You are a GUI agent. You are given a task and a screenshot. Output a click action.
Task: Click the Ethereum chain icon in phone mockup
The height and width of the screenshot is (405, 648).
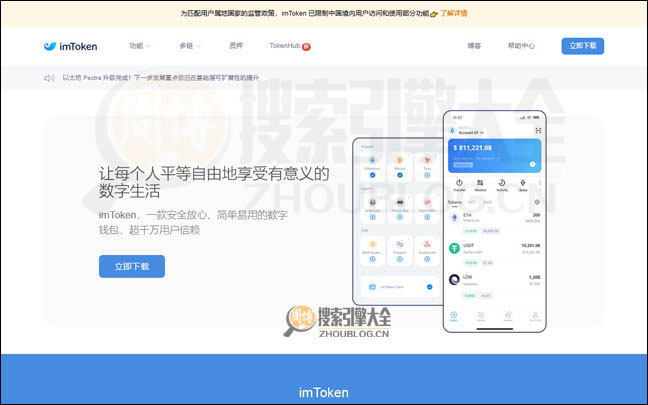coord(372,160)
